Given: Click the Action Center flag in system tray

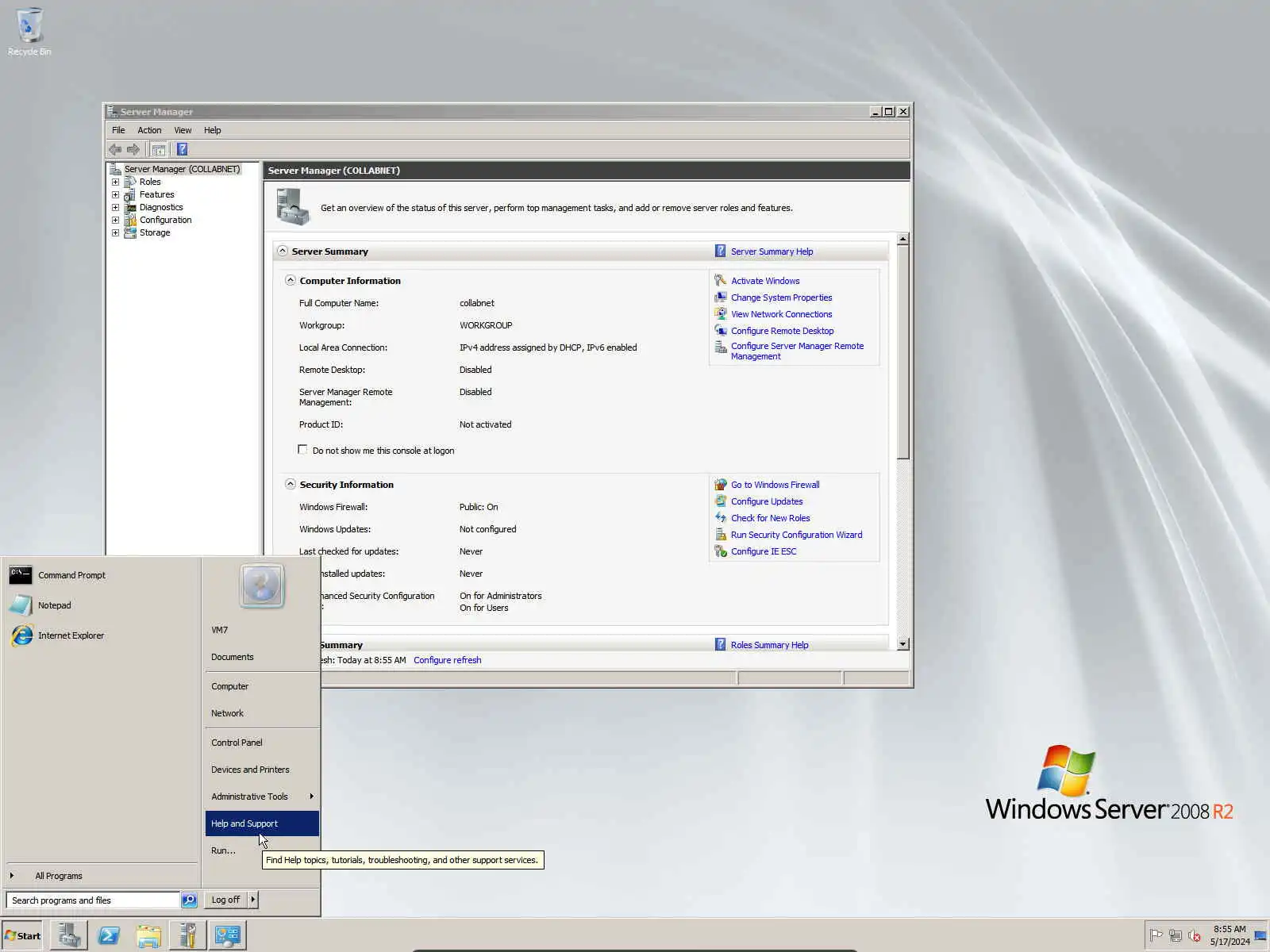Looking at the screenshot, I should click(1156, 935).
